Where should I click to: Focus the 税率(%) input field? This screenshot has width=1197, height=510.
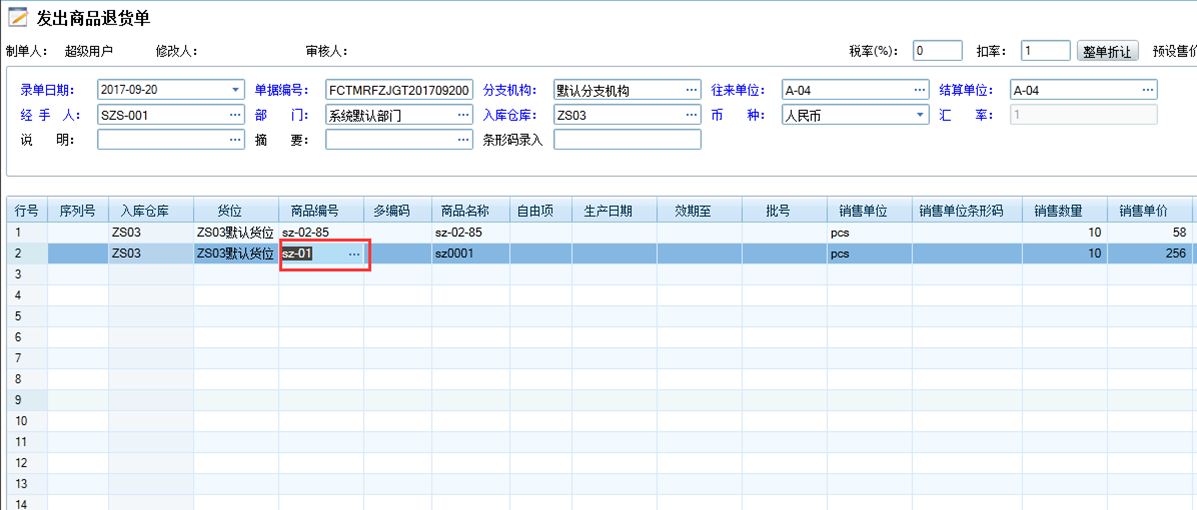point(937,51)
